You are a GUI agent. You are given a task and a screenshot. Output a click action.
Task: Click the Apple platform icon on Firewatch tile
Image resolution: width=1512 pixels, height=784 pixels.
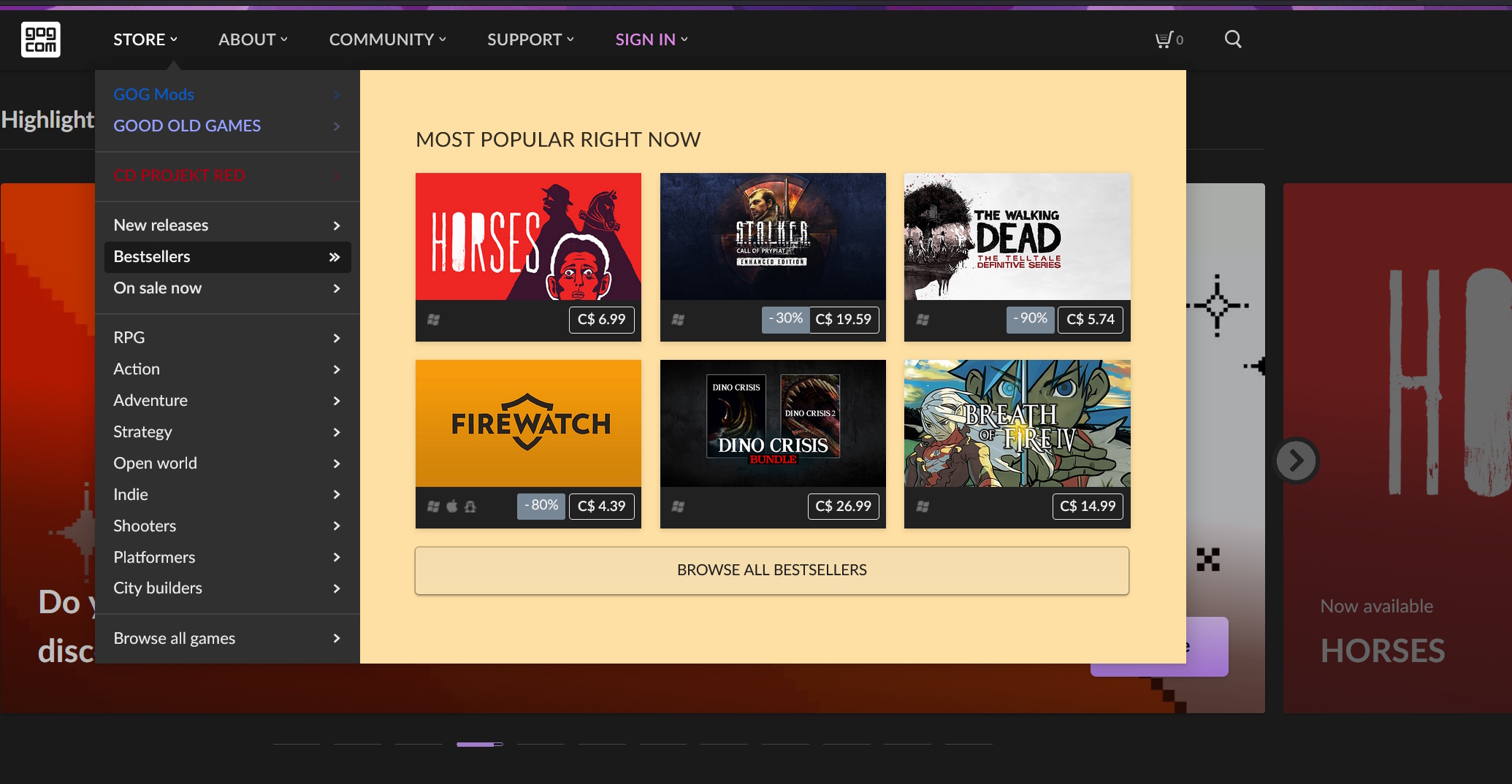(451, 505)
